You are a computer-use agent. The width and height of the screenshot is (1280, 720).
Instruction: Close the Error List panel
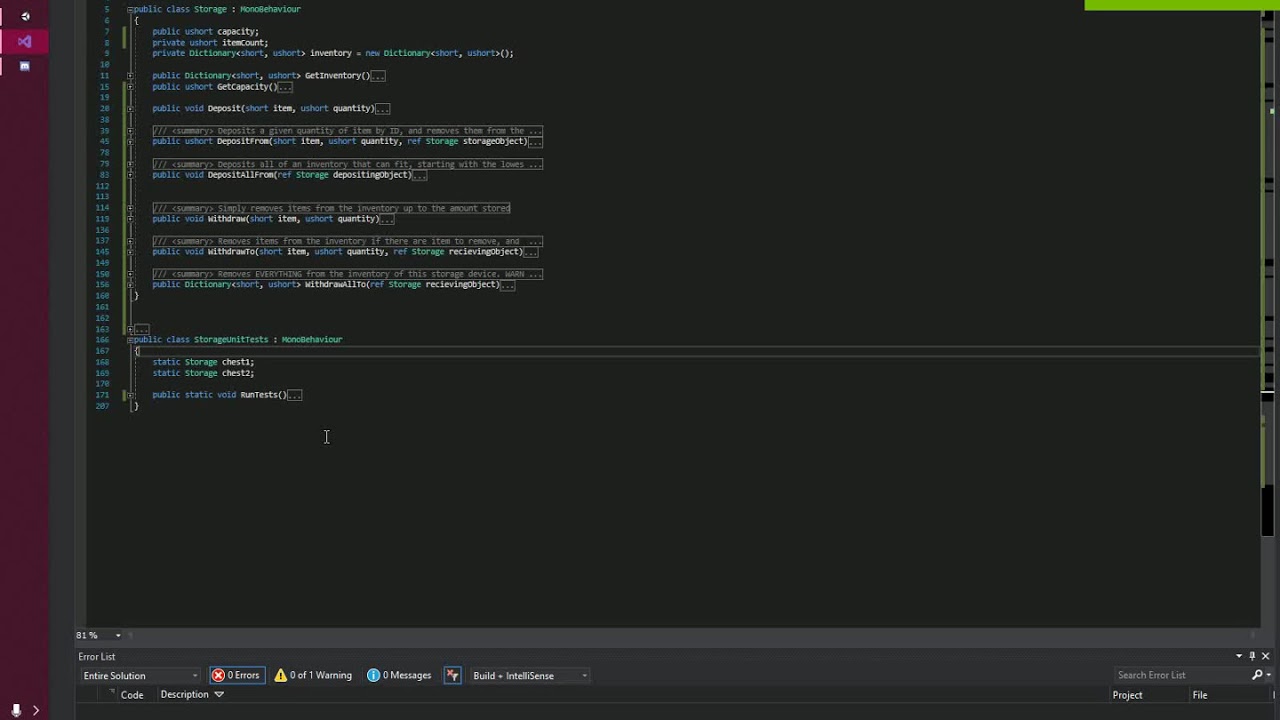point(1265,656)
